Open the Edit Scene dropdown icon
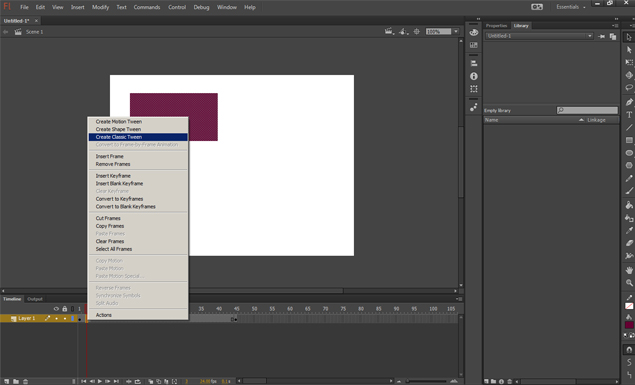635x385 pixels. (x=389, y=32)
